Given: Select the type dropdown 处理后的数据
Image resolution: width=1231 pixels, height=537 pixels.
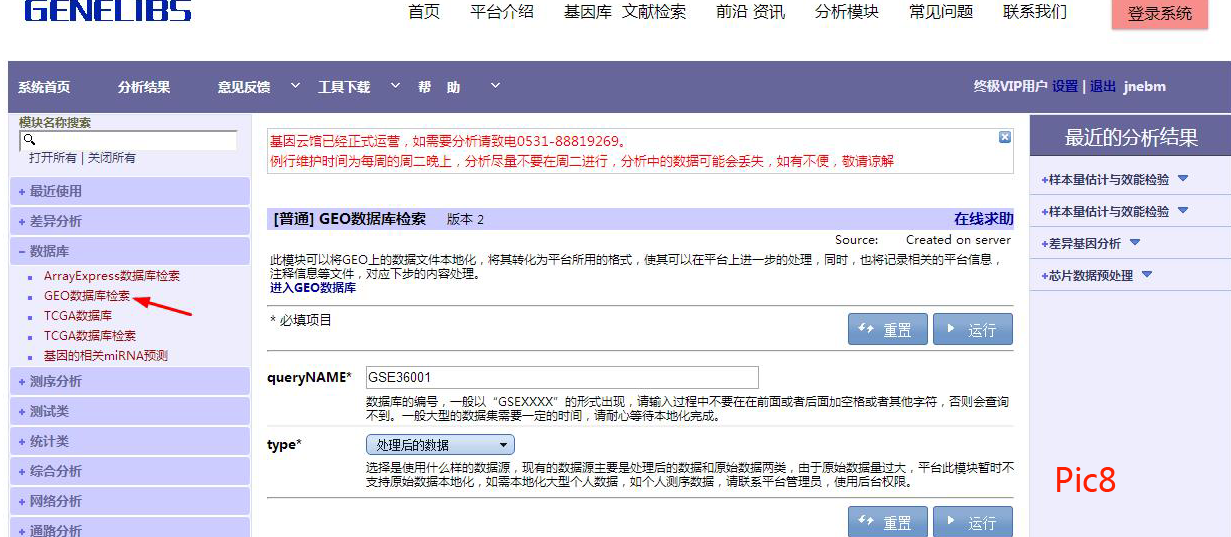Looking at the screenshot, I should point(440,445).
